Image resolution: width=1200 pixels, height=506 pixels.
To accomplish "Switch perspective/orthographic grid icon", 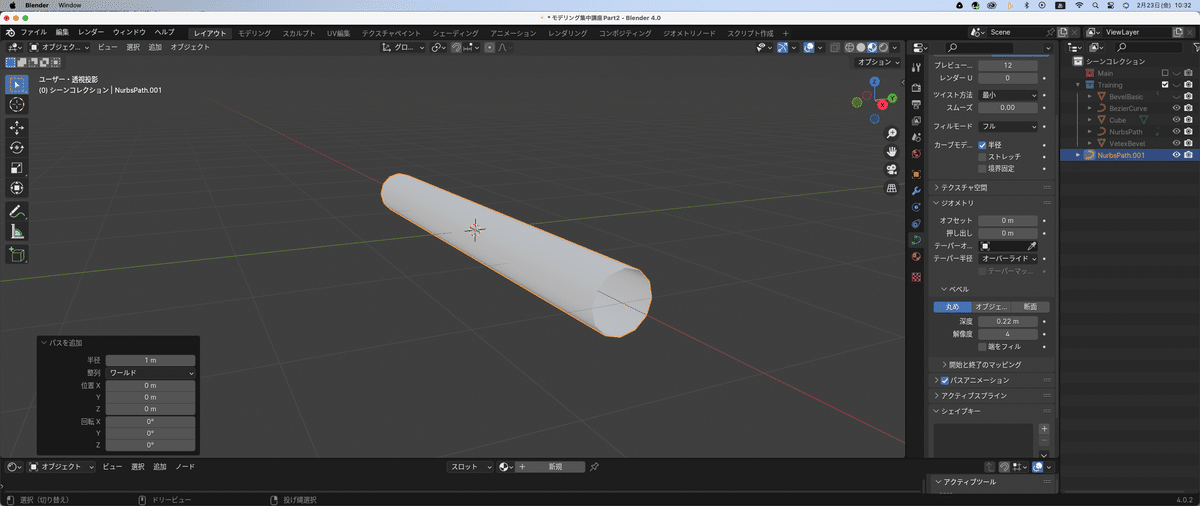I will pos(891,187).
